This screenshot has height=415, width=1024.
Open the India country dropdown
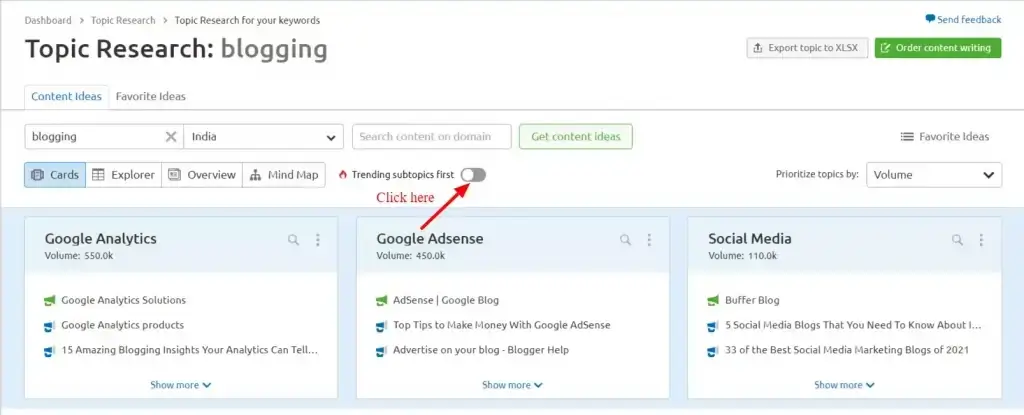(264, 137)
